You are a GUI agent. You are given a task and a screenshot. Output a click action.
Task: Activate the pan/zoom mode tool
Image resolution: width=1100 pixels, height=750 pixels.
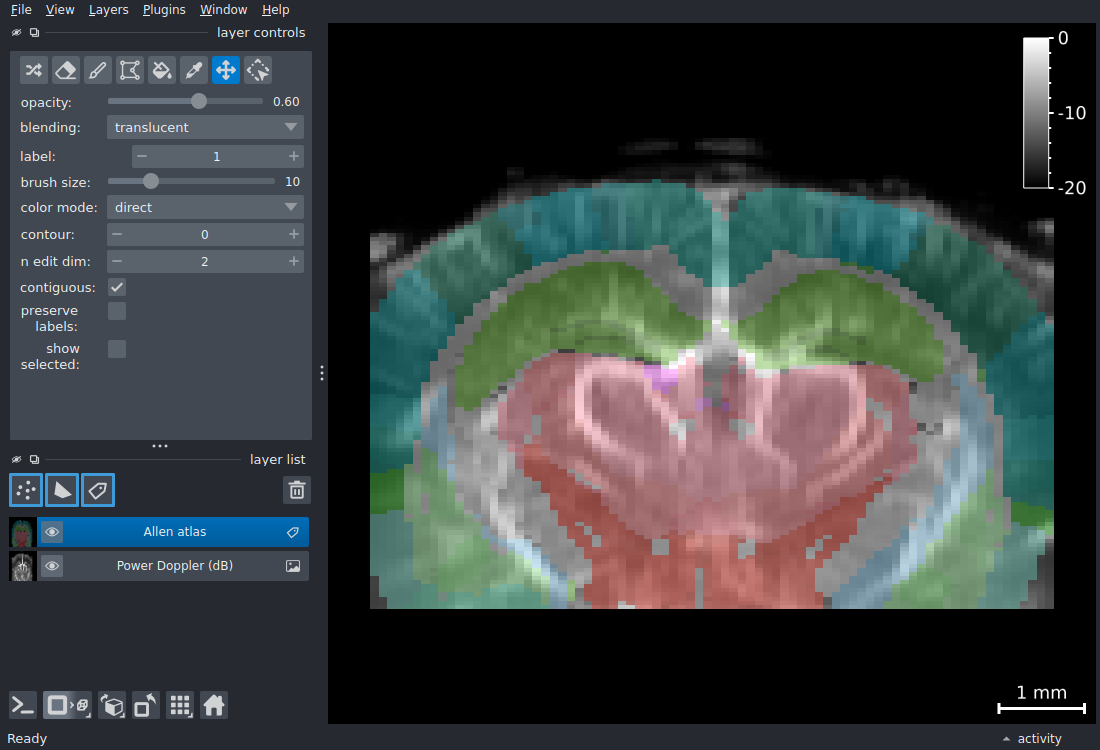226,70
